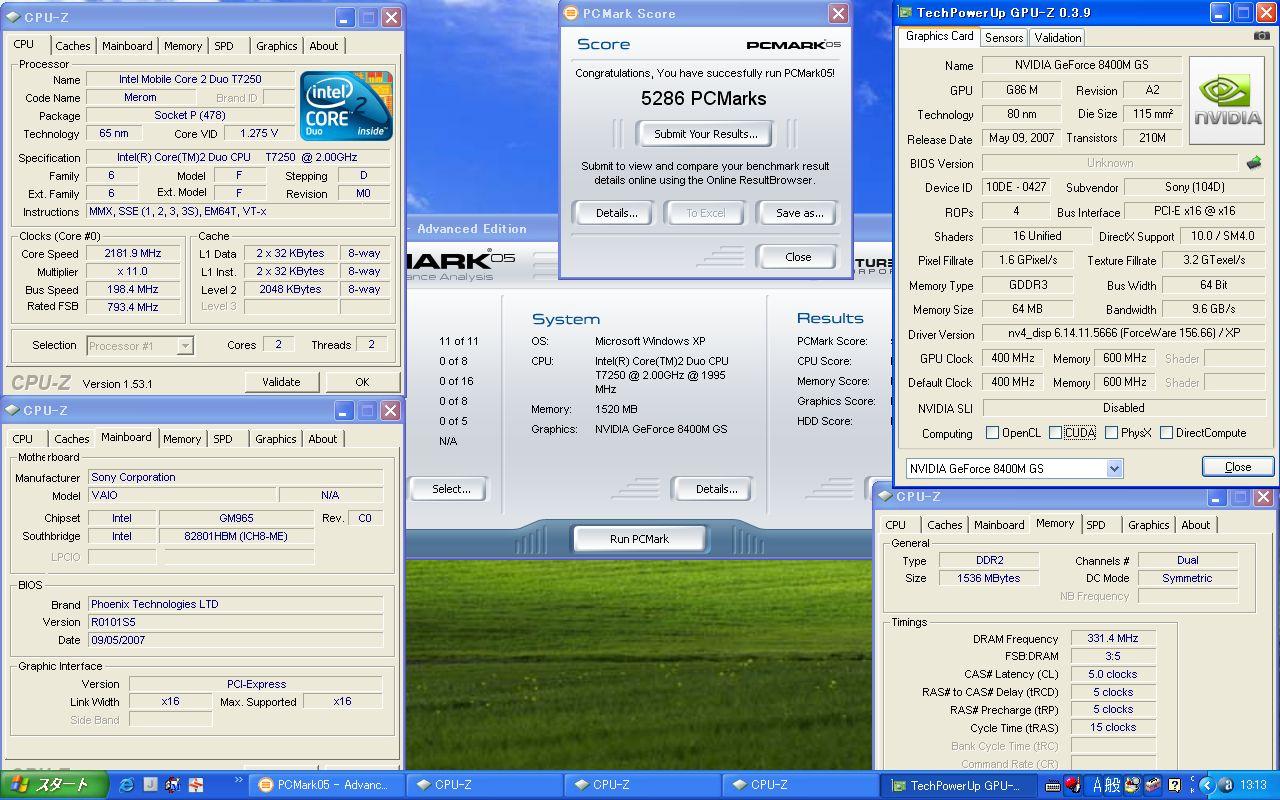The height and width of the screenshot is (800, 1280).
Task: Click OK in the top CPU-Z window
Action: tap(362, 382)
